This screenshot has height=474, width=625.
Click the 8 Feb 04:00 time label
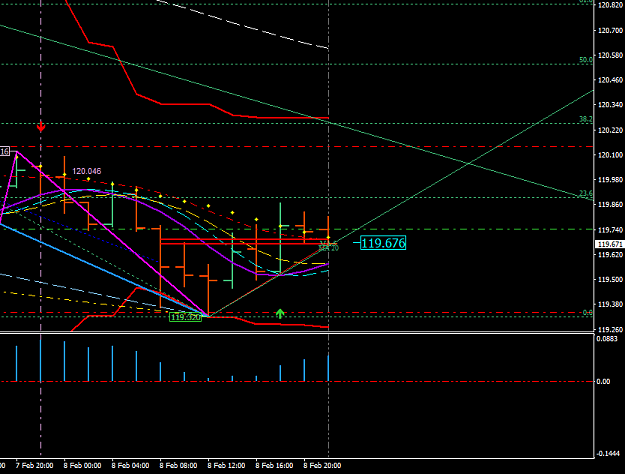pos(130,466)
